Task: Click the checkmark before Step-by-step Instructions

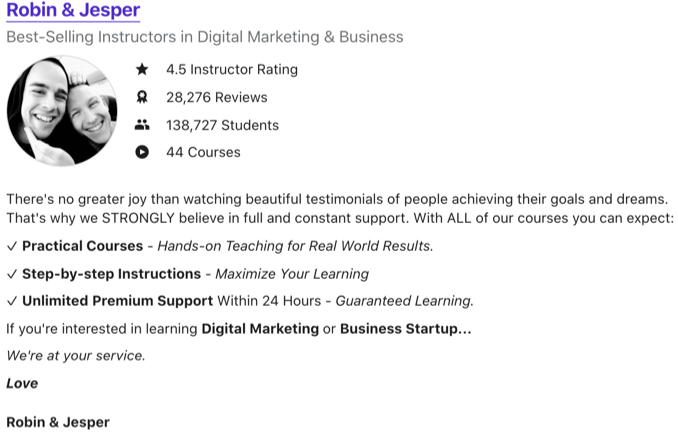Action: coord(12,274)
